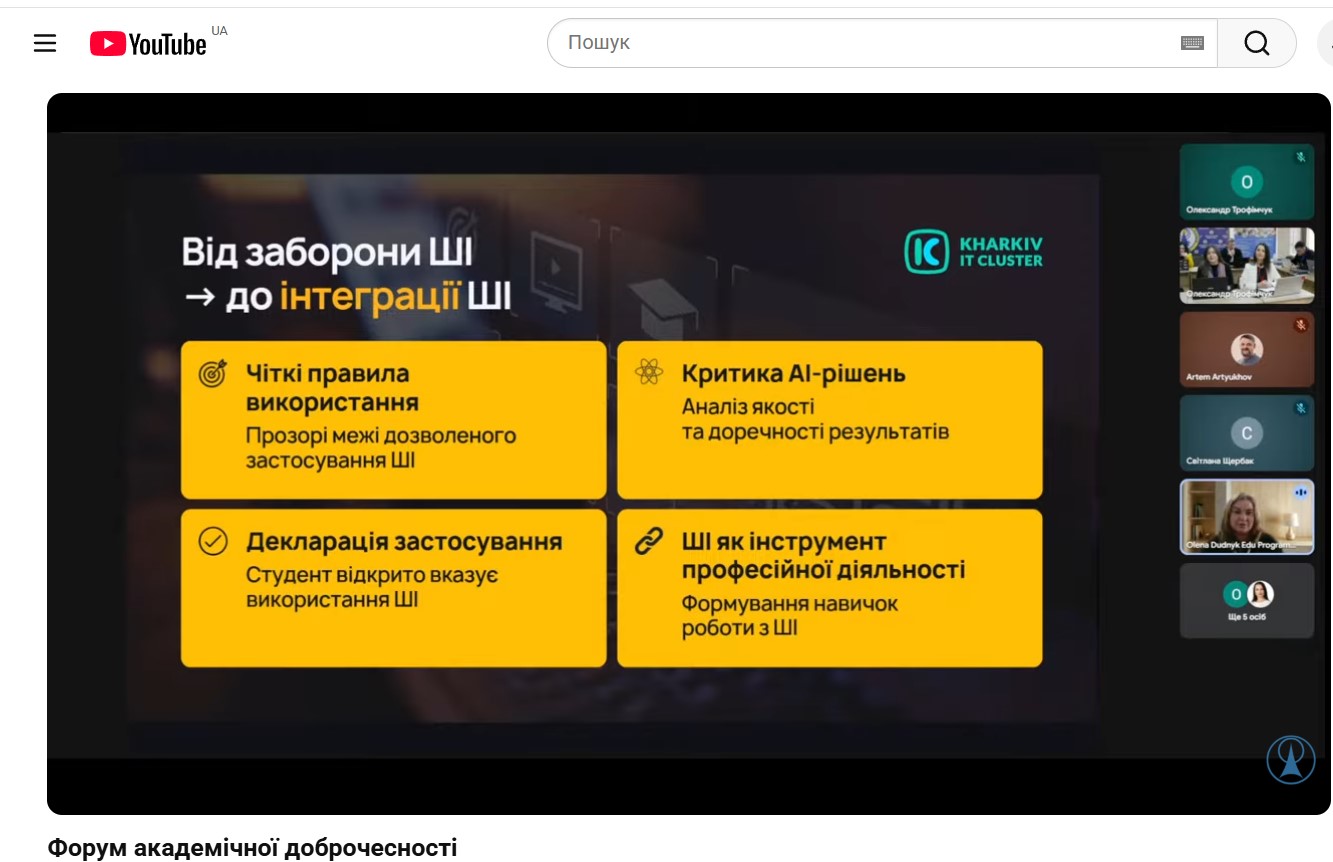Click the muted mic on Світлана Щербак tile
Screen dimensions: 1333x862
click(1300, 408)
